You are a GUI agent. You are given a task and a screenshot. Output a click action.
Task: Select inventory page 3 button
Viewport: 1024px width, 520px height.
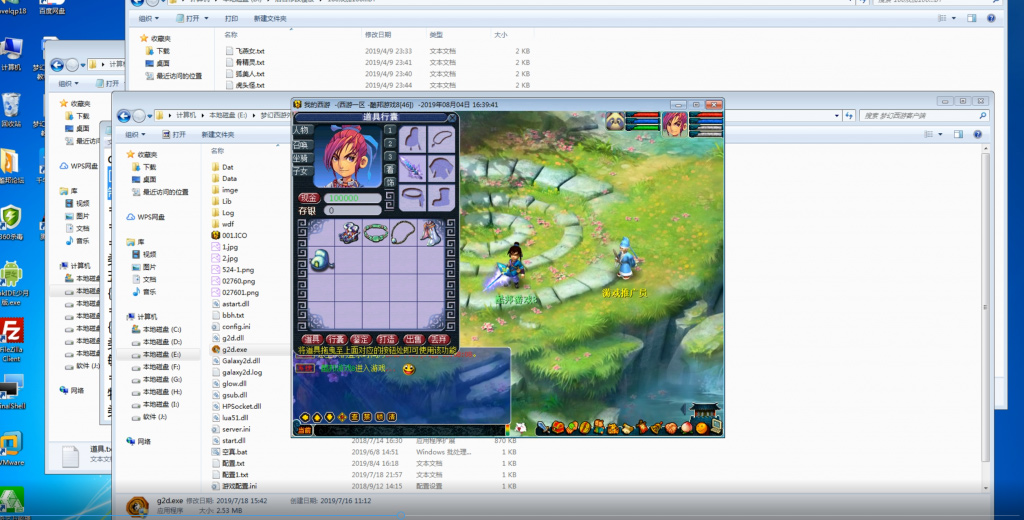coord(390,156)
